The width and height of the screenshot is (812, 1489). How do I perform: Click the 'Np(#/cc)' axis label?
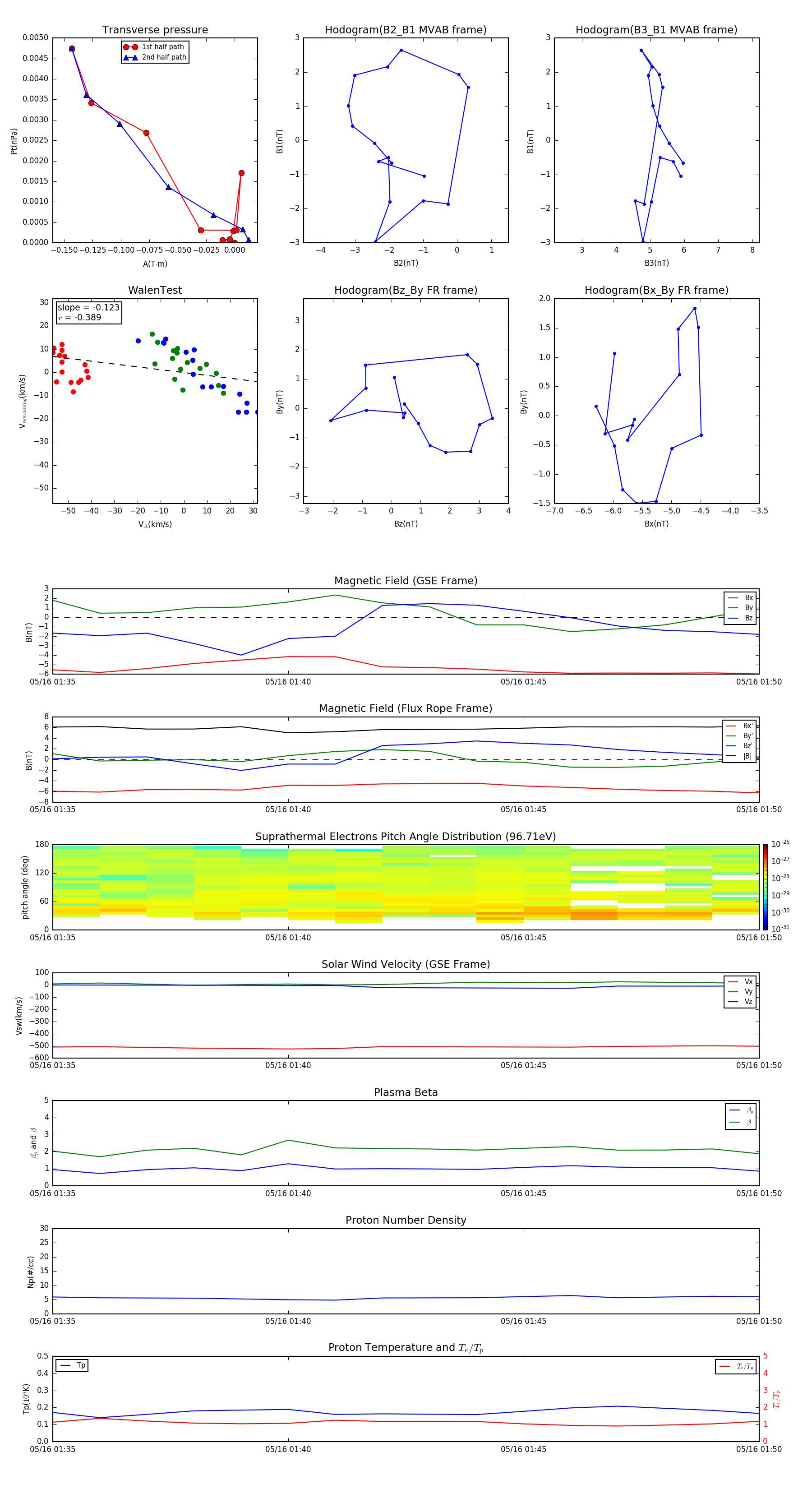point(31,1271)
